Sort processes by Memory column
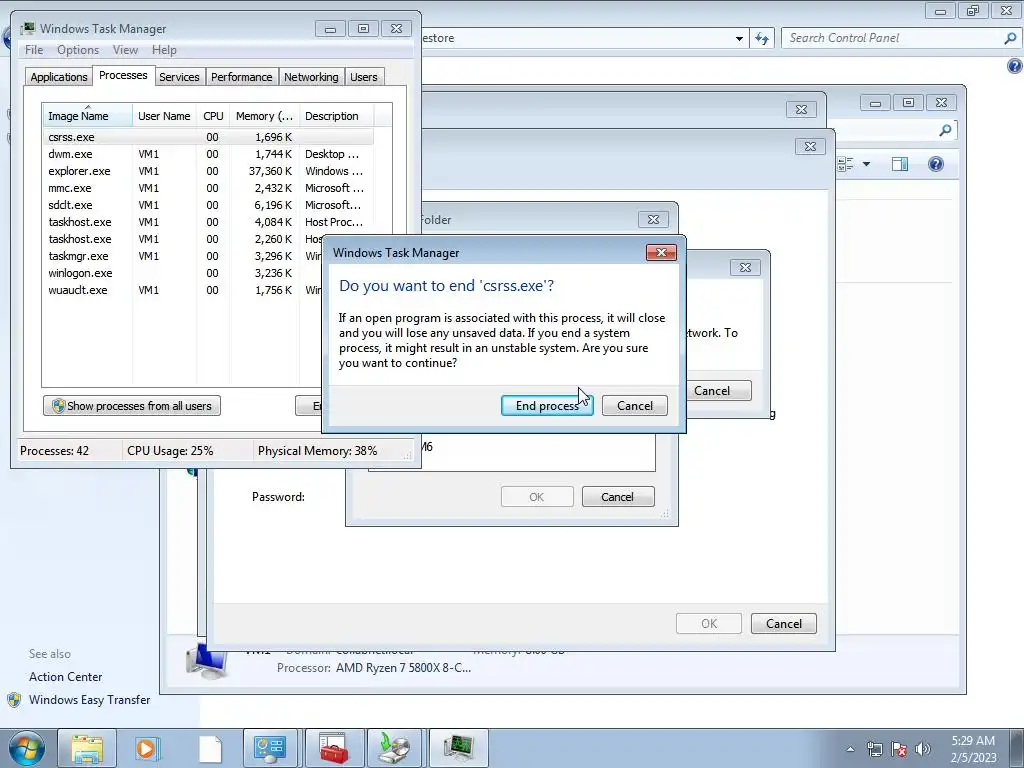The width and height of the screenshot is (1024, 768). pyautogui.click(x=264, y=116)
